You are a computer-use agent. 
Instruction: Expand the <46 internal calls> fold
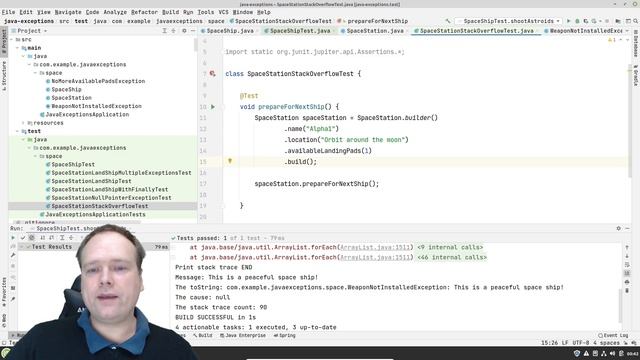(452, 258)
